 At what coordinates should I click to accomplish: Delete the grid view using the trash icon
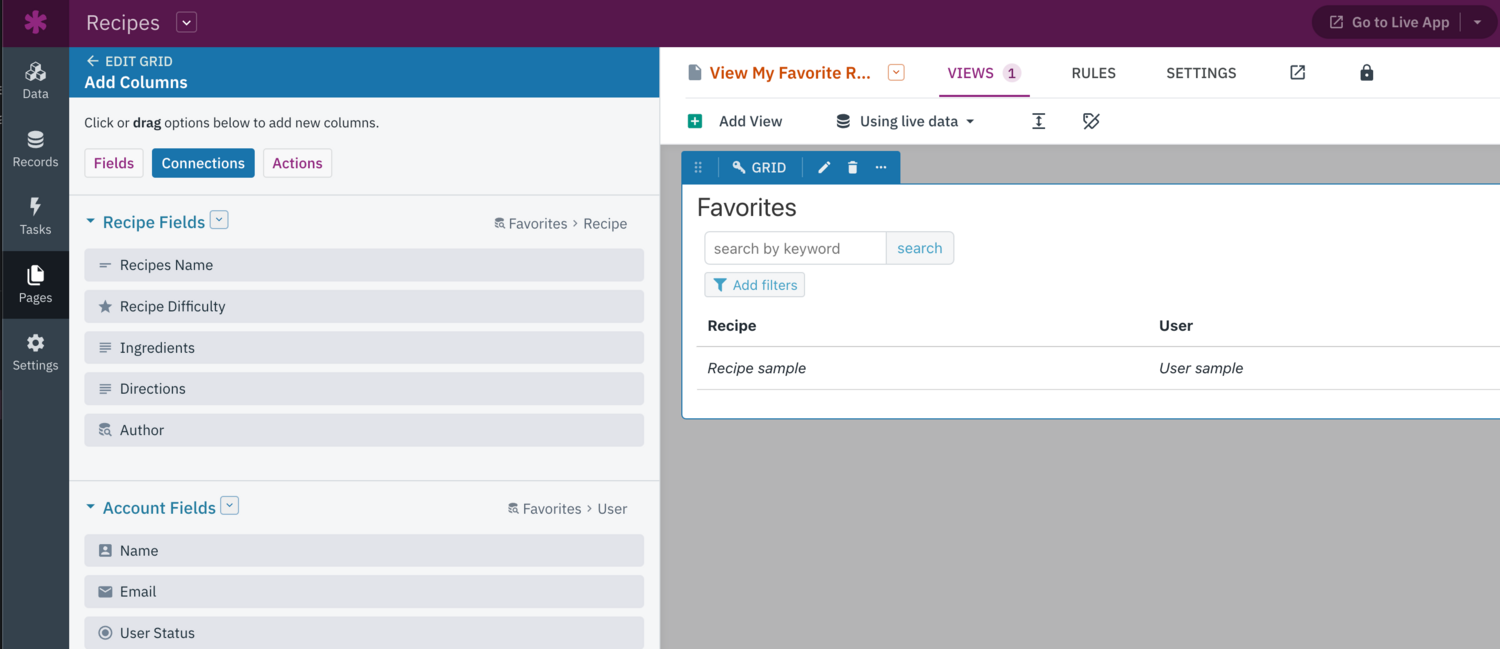pyautogui.click(x=851, y=167)
